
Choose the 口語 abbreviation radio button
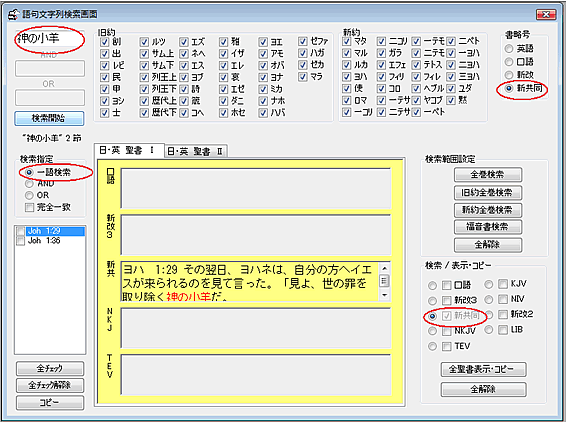click(509, 62)
